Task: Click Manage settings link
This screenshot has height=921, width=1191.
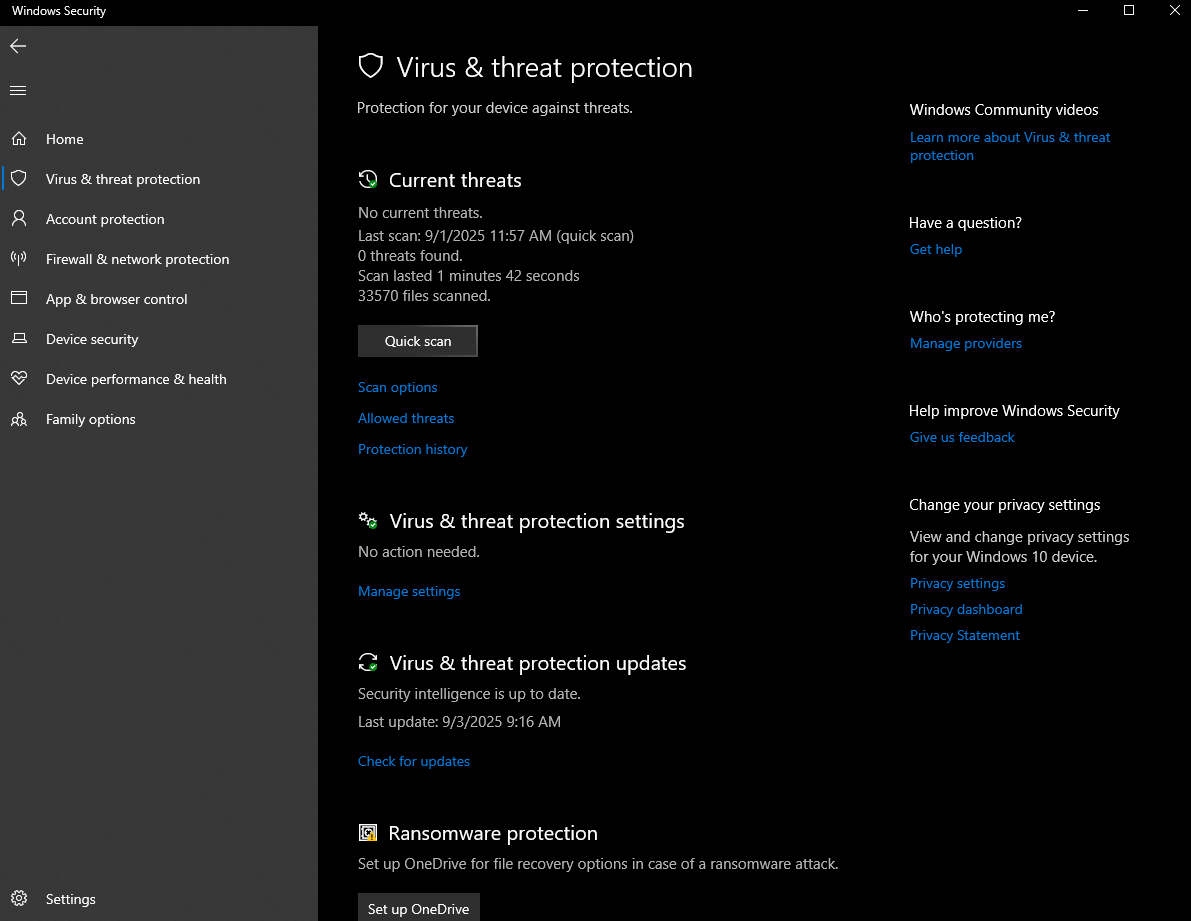Action: [409, 591]
